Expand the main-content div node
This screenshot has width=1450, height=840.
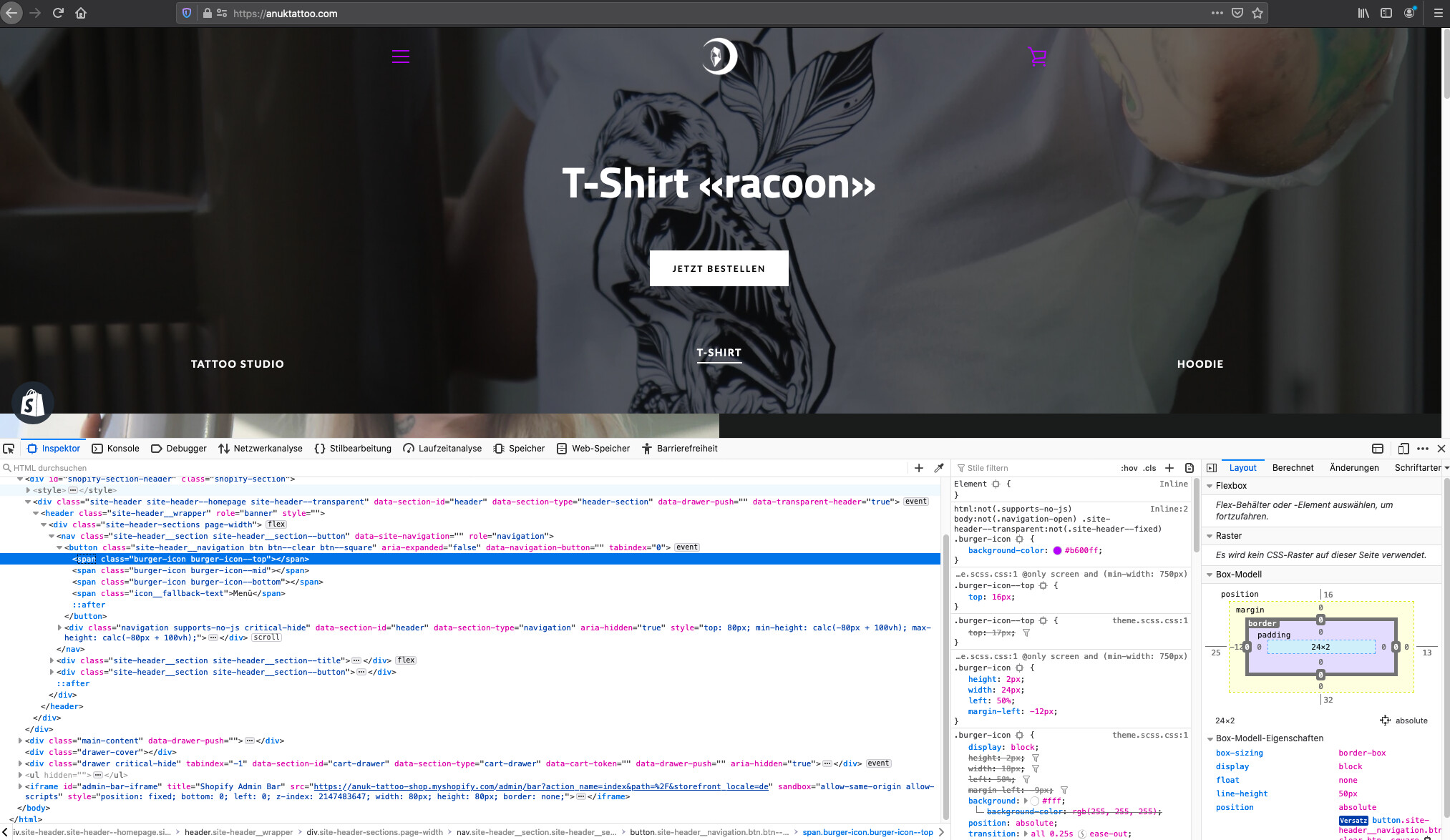(20, 741)
